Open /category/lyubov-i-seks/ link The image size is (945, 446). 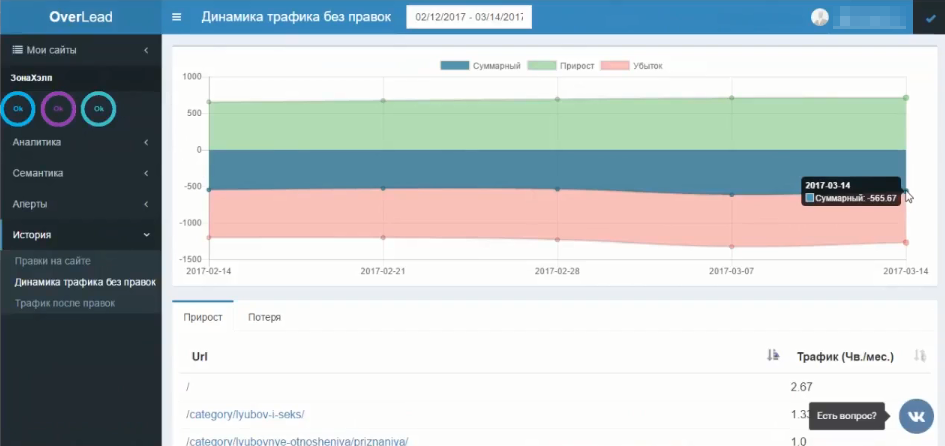(x=245, y=415)
